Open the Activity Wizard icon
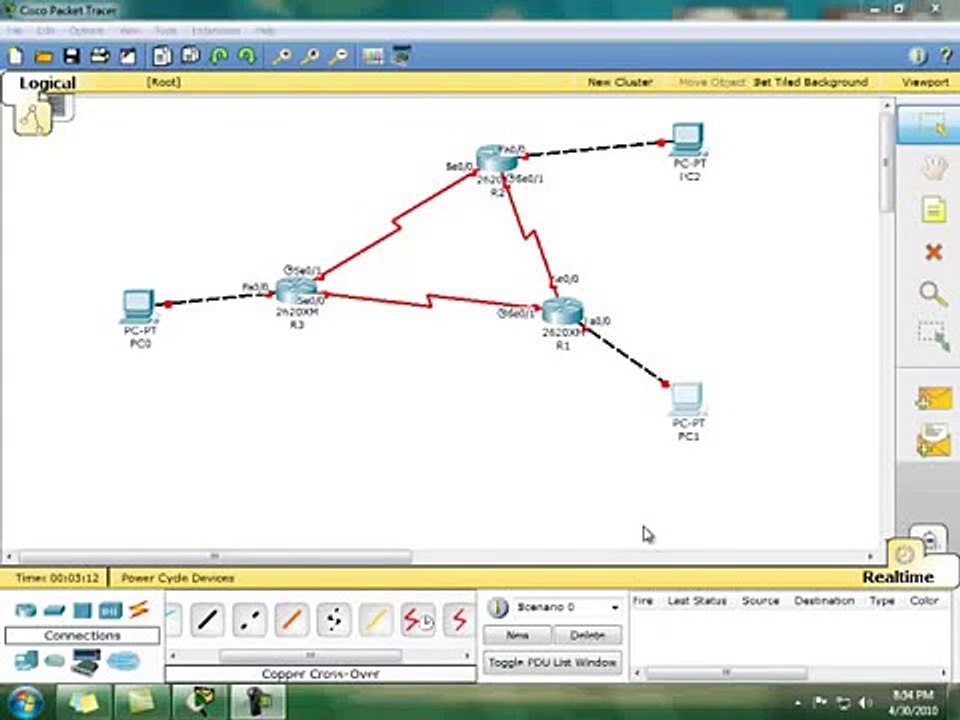 127,56
